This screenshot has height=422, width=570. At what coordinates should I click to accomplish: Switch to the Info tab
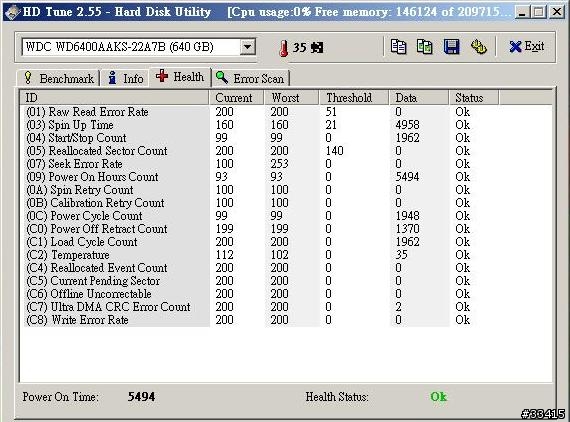(x=125, y=78)
